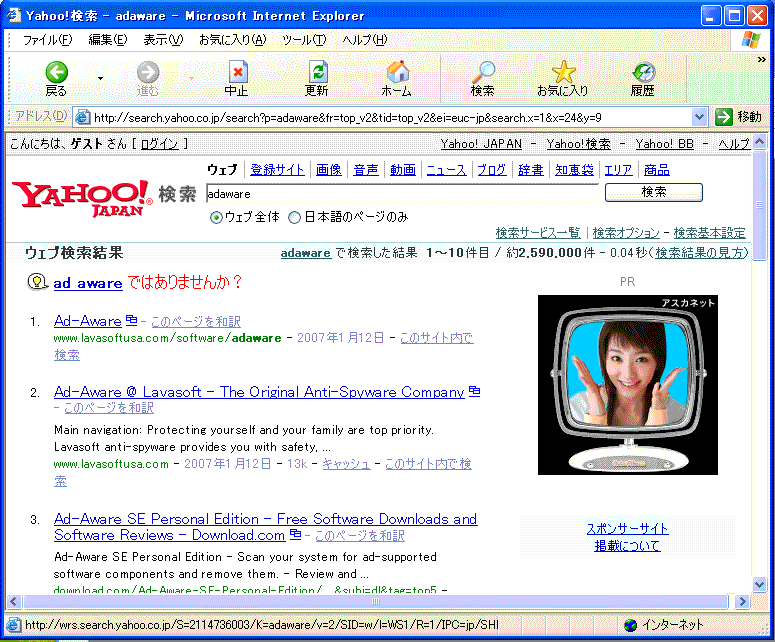The height and width of the screenshot is (642, 775).
Task: Open result 1 Ad-Aware in new window icon
Action: point(131,320)
